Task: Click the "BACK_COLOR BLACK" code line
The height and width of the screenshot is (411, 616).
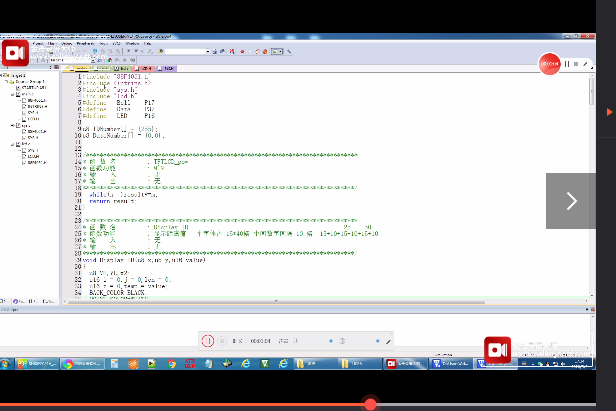Action: pos(118,293)
